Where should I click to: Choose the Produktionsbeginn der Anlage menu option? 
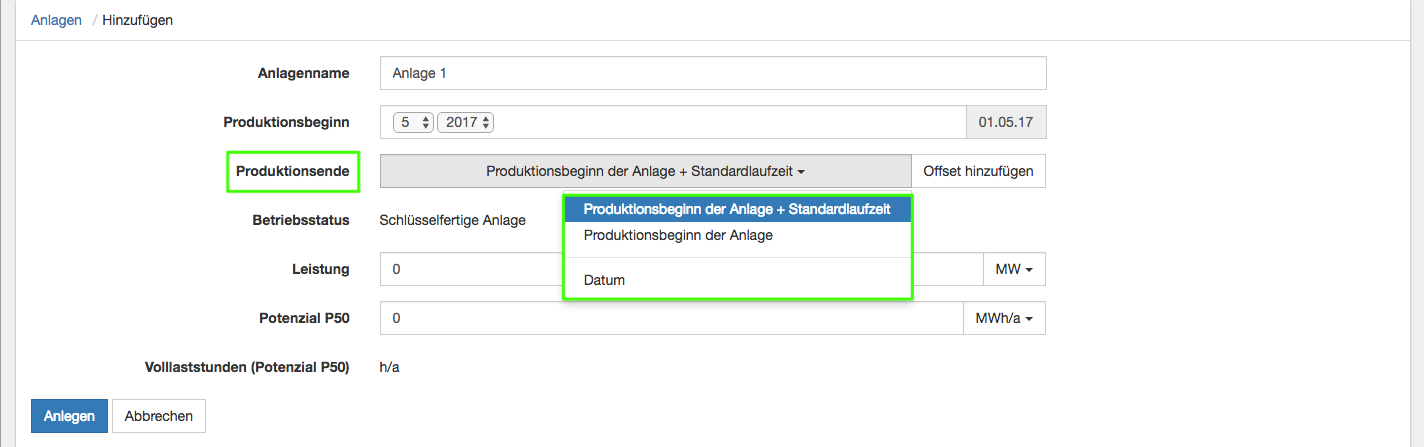[678, 236]
